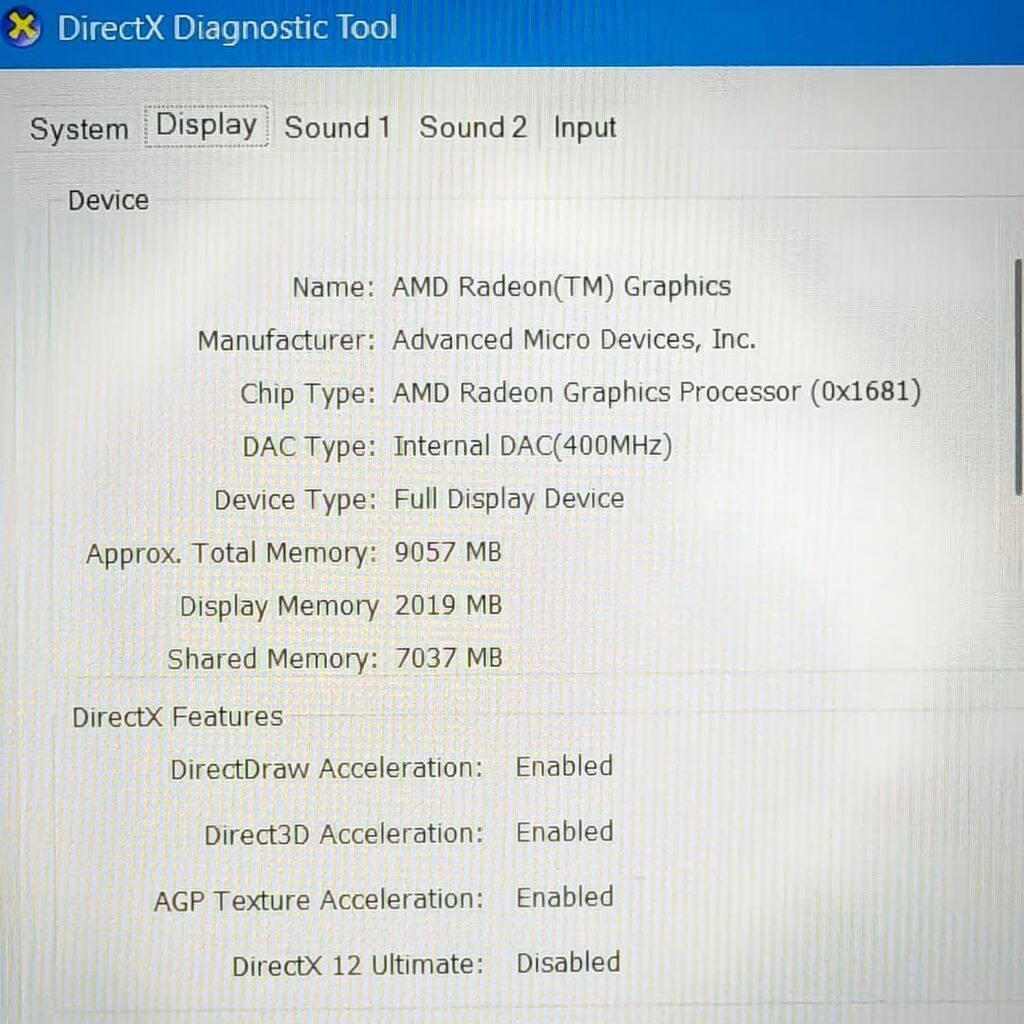Viewport: 1024px width, 1024px height.
Task: Click the DirectDraw Acceleration 'Enabled' status
Action: tap(564, 767)
